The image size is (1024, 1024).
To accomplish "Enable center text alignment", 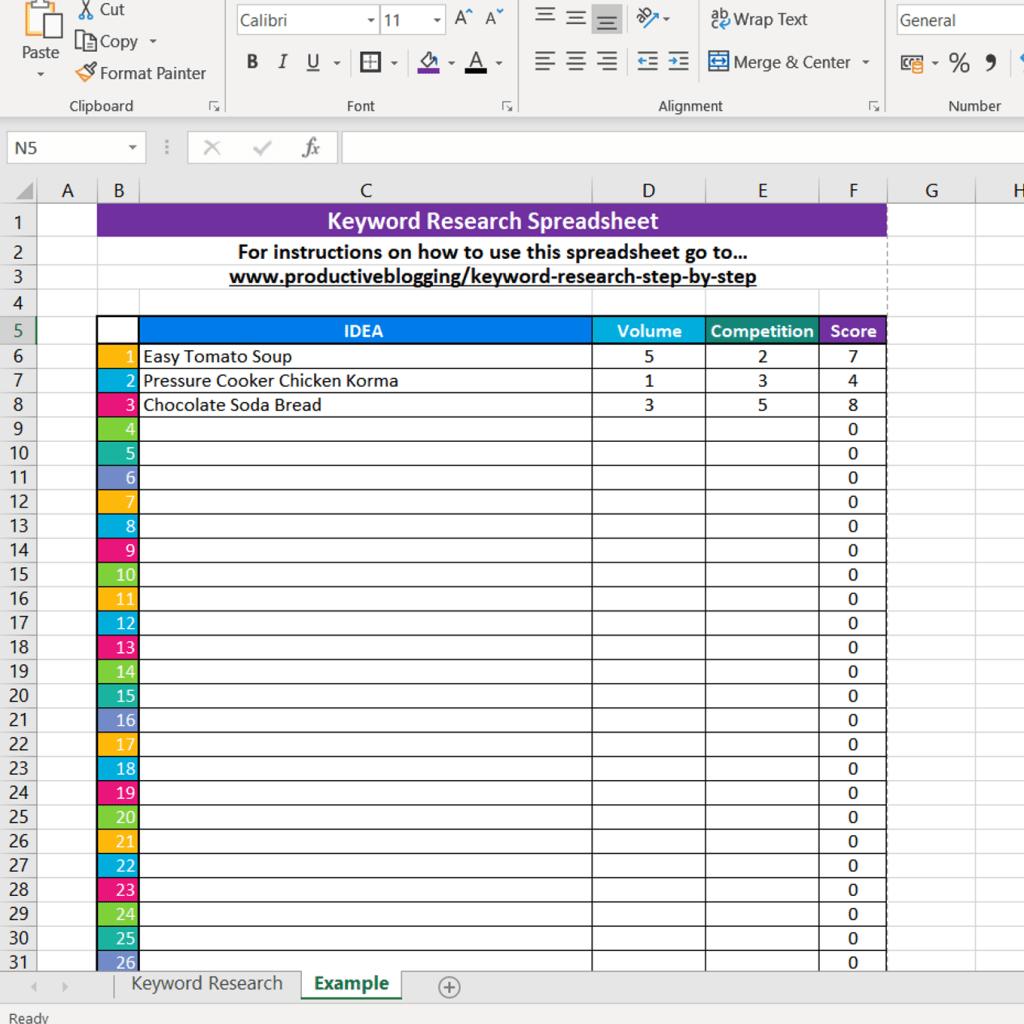I will point(575,62).
